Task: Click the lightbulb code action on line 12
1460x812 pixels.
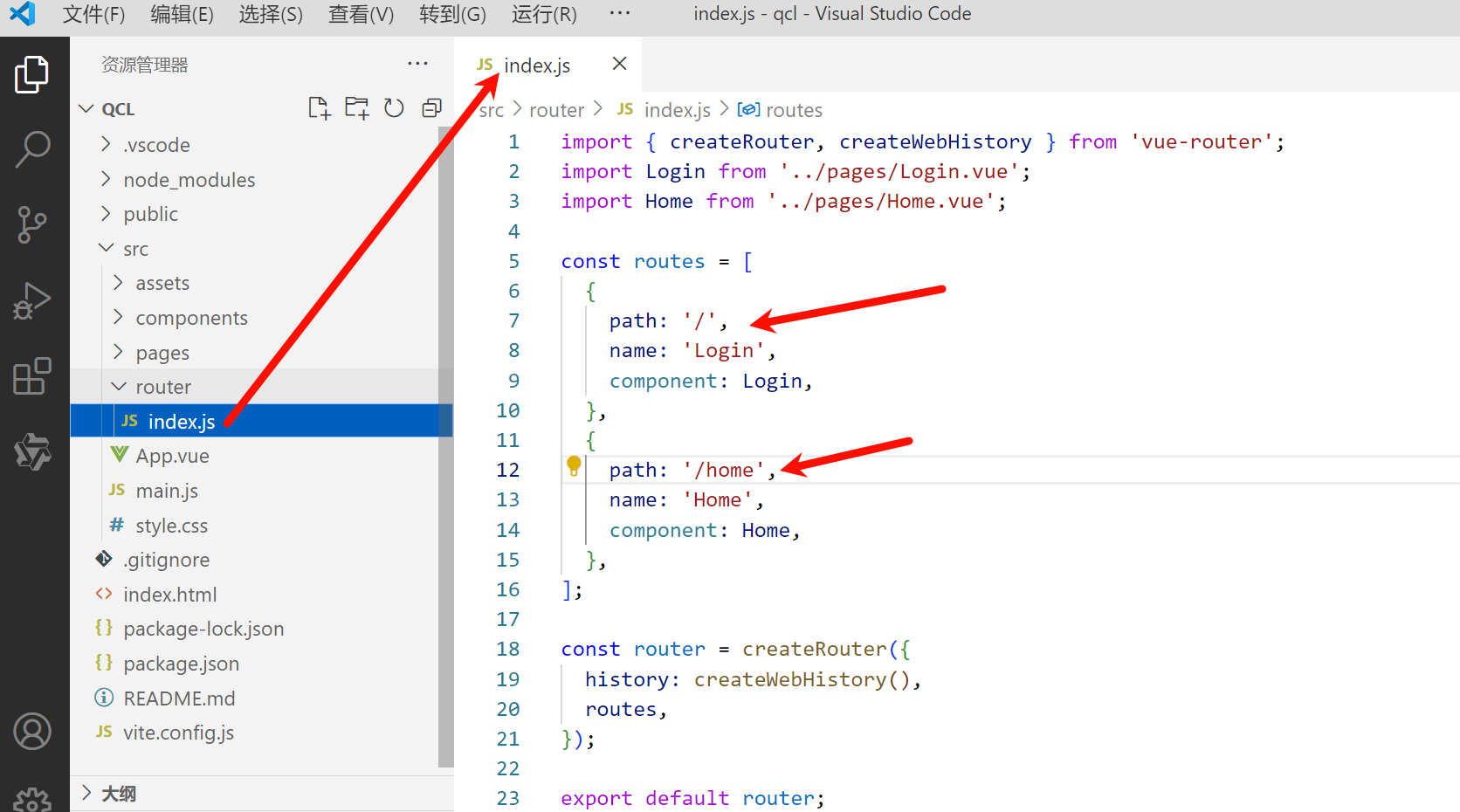Action: click(x=574, y=466)
